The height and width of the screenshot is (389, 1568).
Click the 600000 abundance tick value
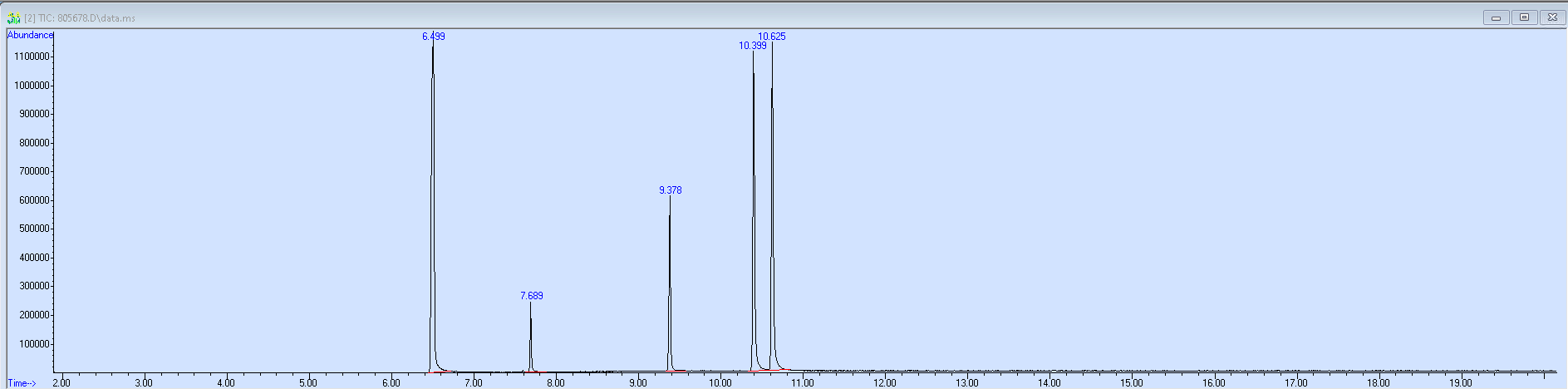[34, 200]
